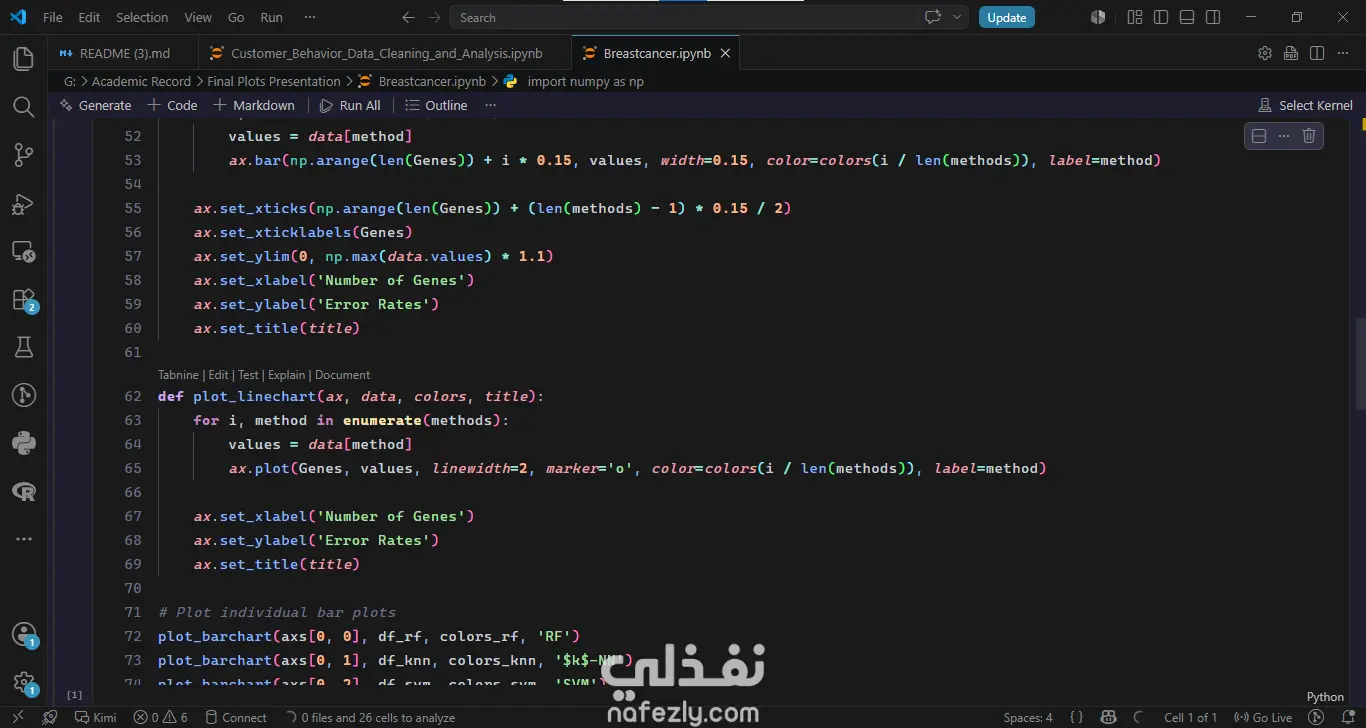Open the Explorer view in activity bar
Image resolution: width=1366 pixels, height=728 pixels.
click(x=23, y=59)
